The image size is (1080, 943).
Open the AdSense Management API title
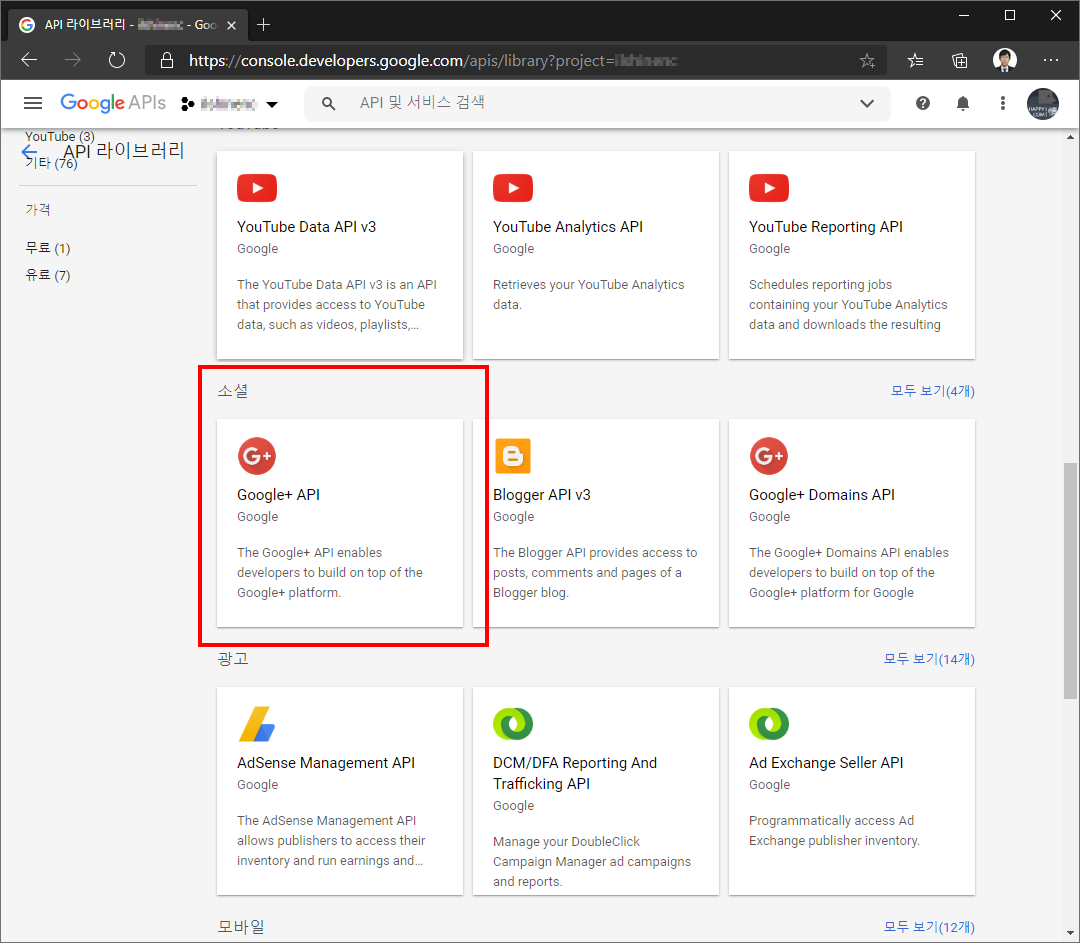point(326,763)
